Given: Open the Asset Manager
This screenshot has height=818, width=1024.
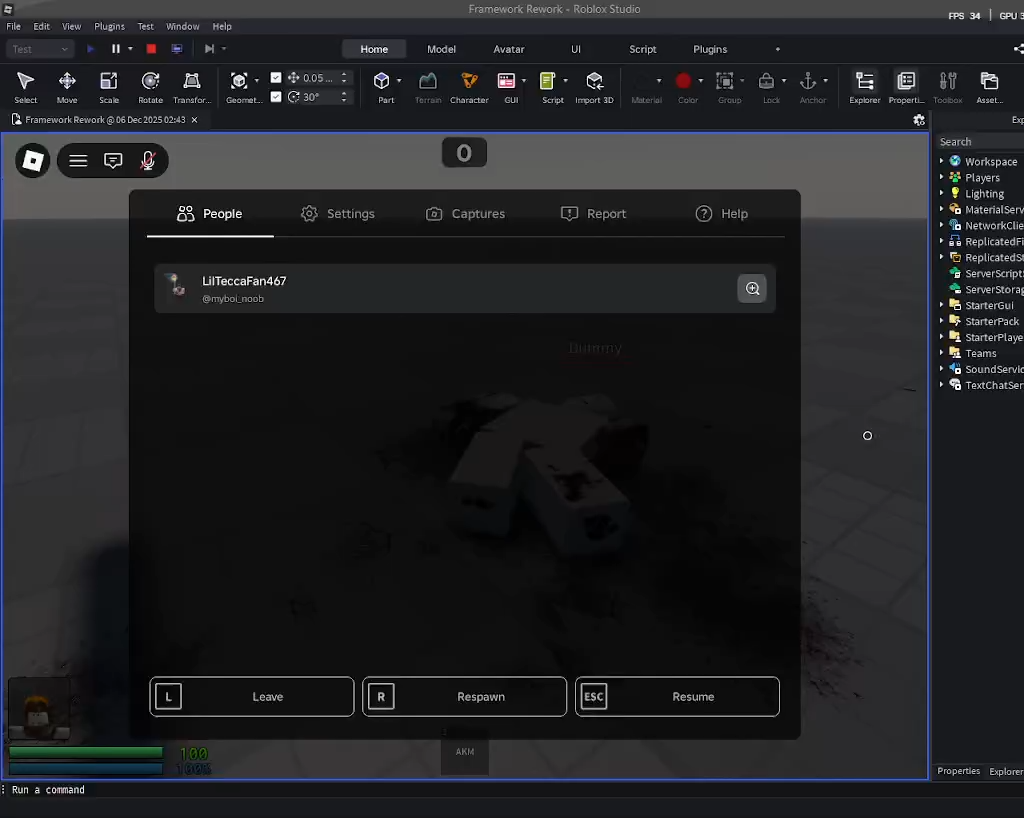Looking at the screenshot, I should click(x=989, y=88).
